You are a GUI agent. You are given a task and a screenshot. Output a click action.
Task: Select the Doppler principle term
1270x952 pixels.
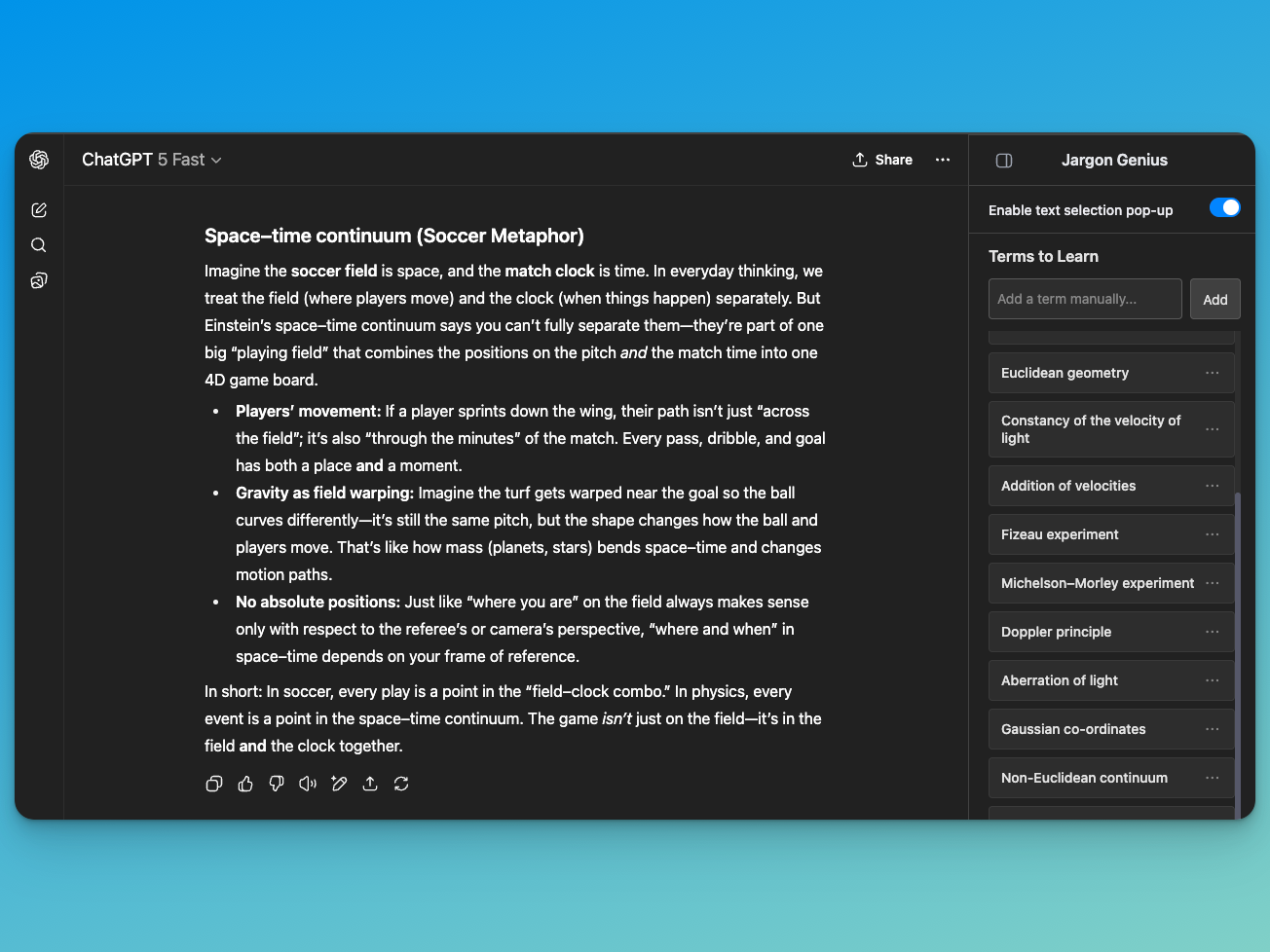point(1057,632)
